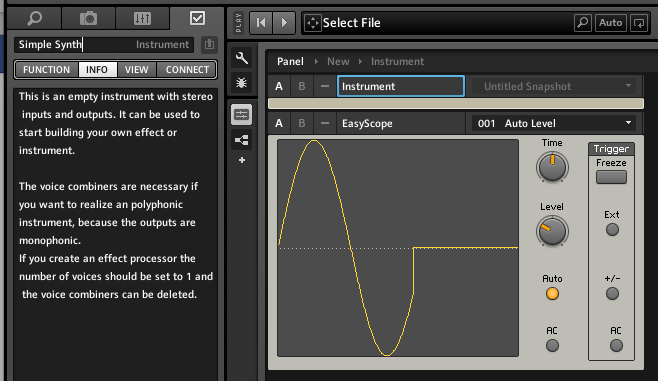
Task: Open the CONNECT properties tab
Action: tap(187, 70)
